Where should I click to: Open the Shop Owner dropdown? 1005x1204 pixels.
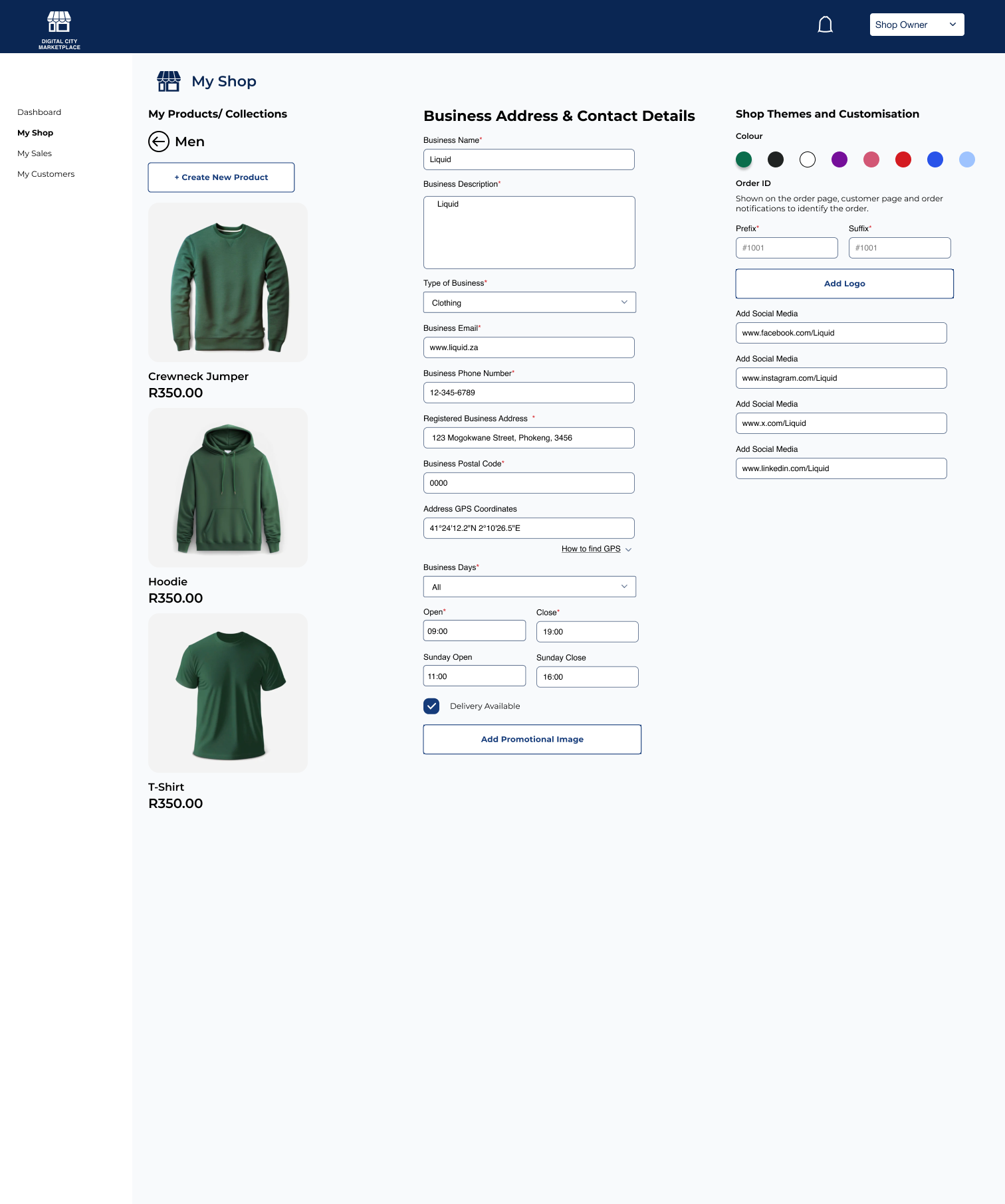[x=917, y=25]
